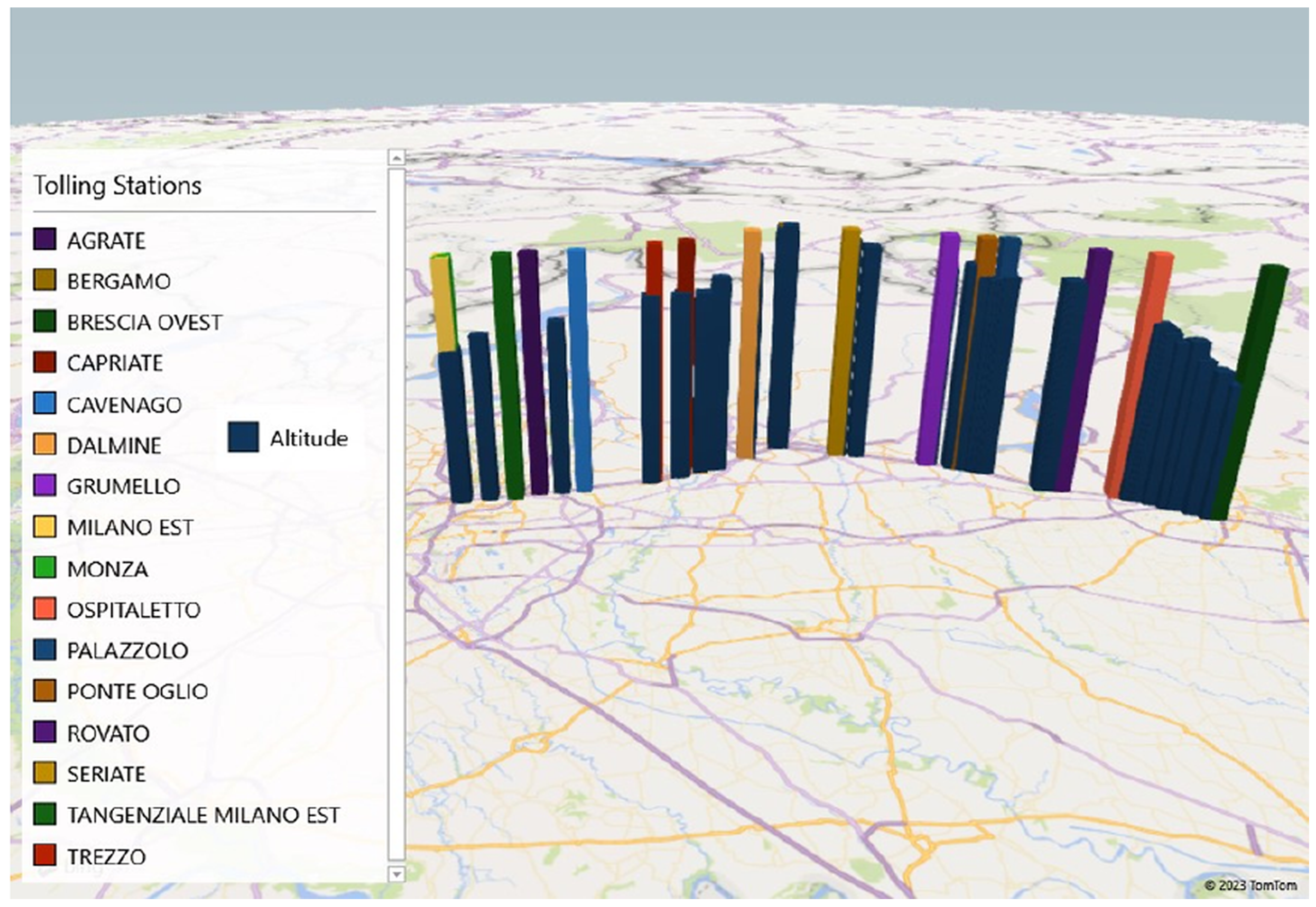Click the CAPRIATE dark red swatch
This screenshot has width=1316, height=907.
(x=45, y=362)
